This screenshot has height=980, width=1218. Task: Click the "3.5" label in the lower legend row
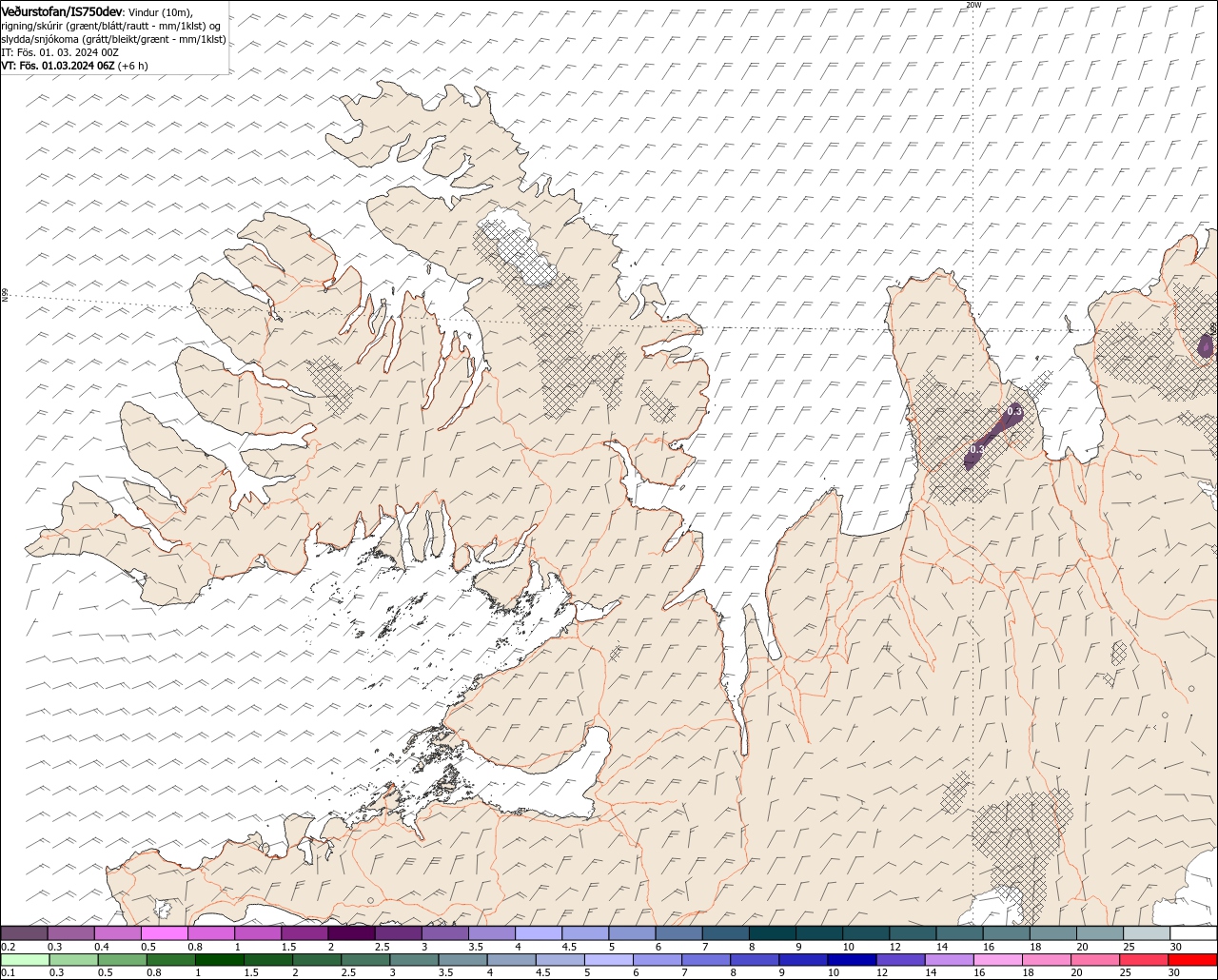tap(445, 972)
